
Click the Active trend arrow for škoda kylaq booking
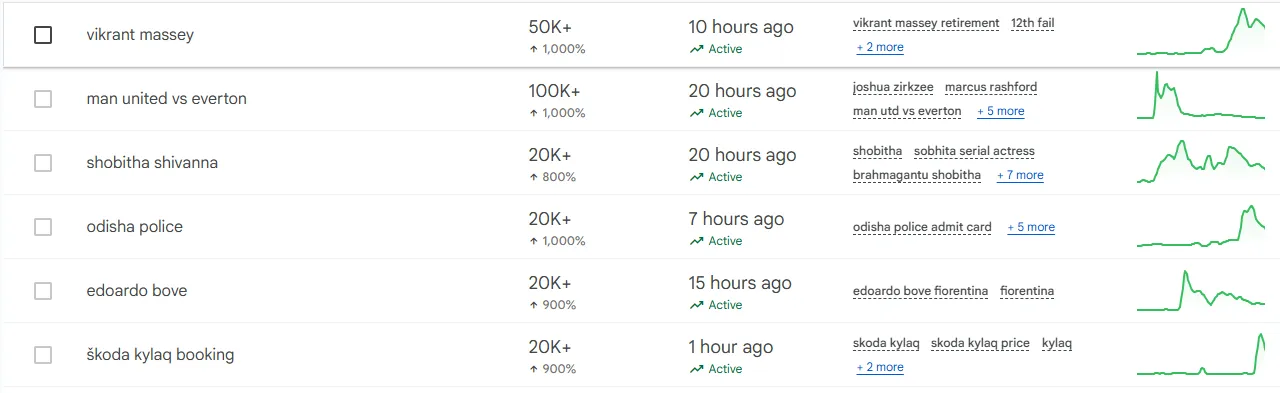pos(696,369)
